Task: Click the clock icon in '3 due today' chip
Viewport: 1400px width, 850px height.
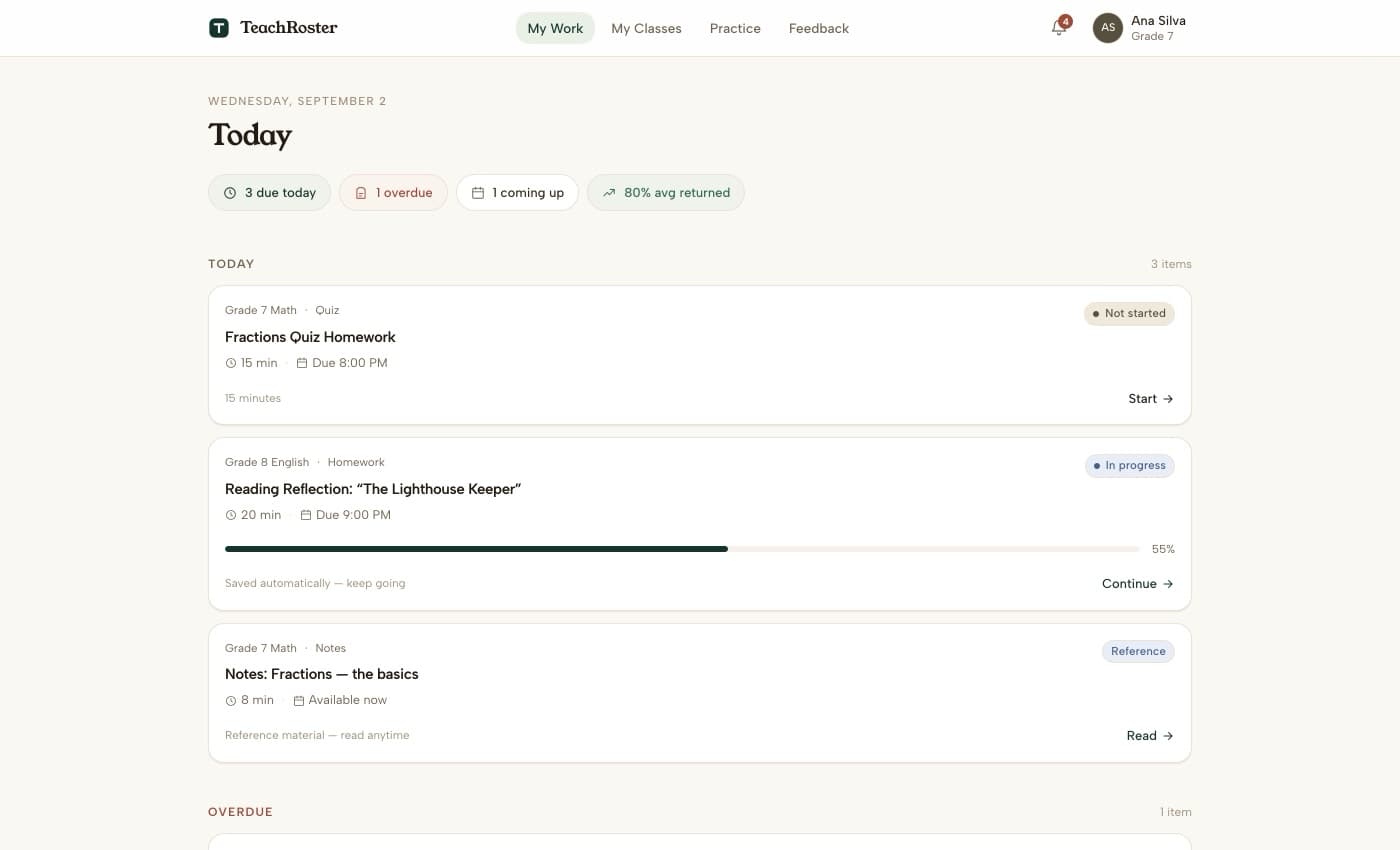Action: pyautogui.click(x=230, y=193)
